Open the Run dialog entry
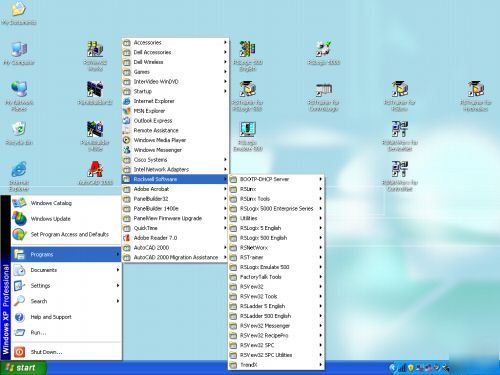 coord(66,332)
